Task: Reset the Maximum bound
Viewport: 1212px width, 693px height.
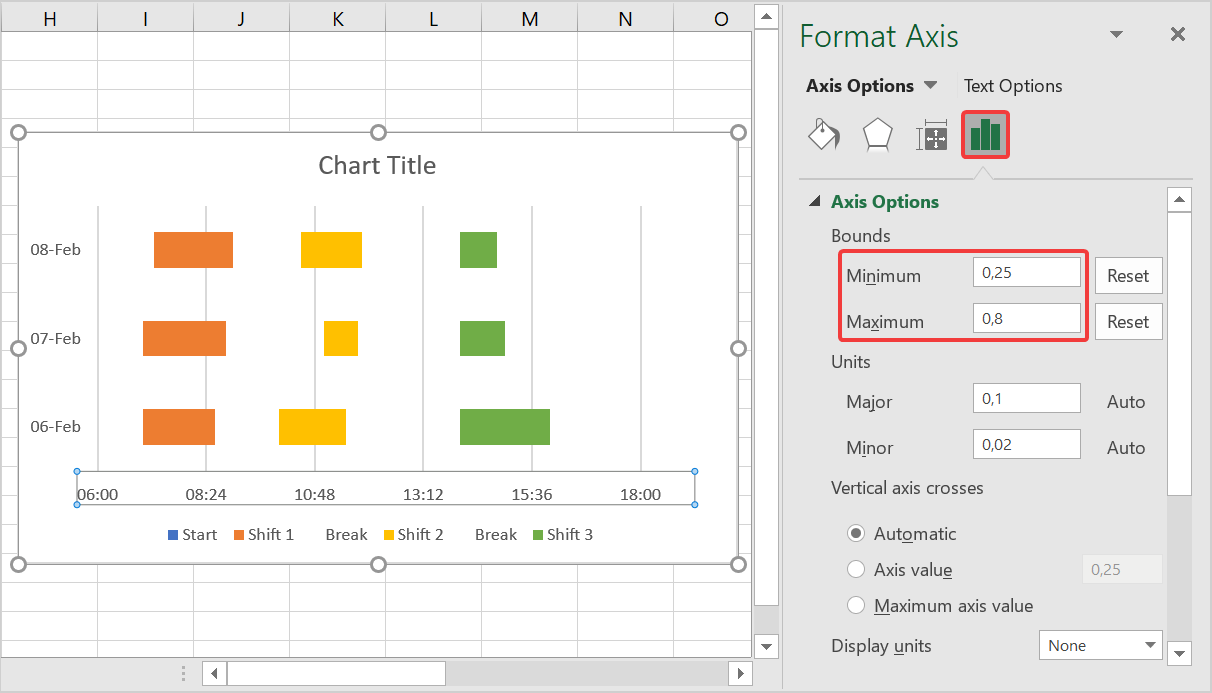Action: click(1128, 322)
